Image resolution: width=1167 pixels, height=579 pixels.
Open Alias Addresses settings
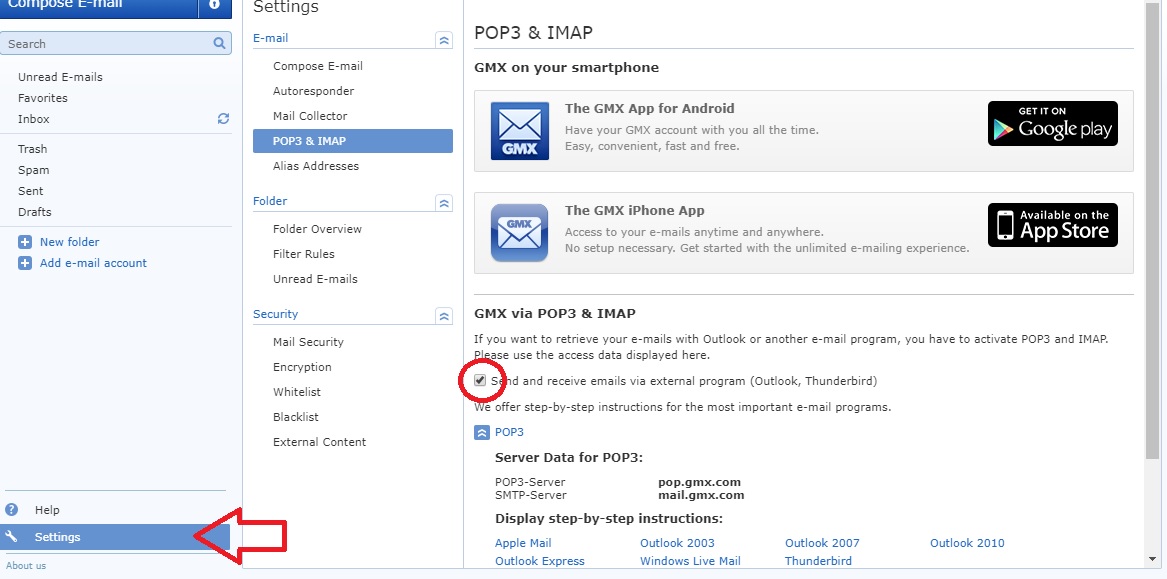316,166
